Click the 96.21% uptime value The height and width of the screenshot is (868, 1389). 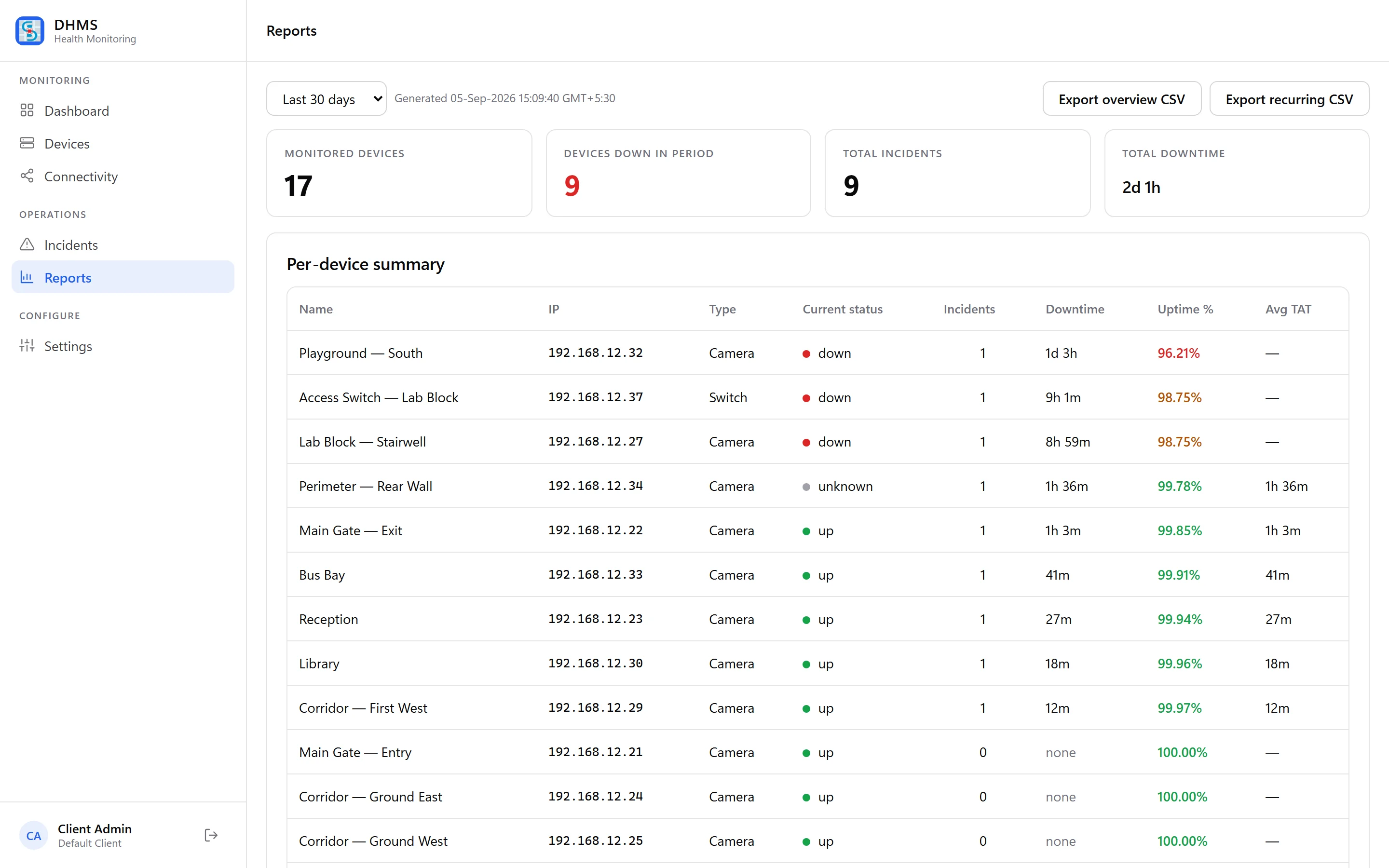pos(1178,353)
